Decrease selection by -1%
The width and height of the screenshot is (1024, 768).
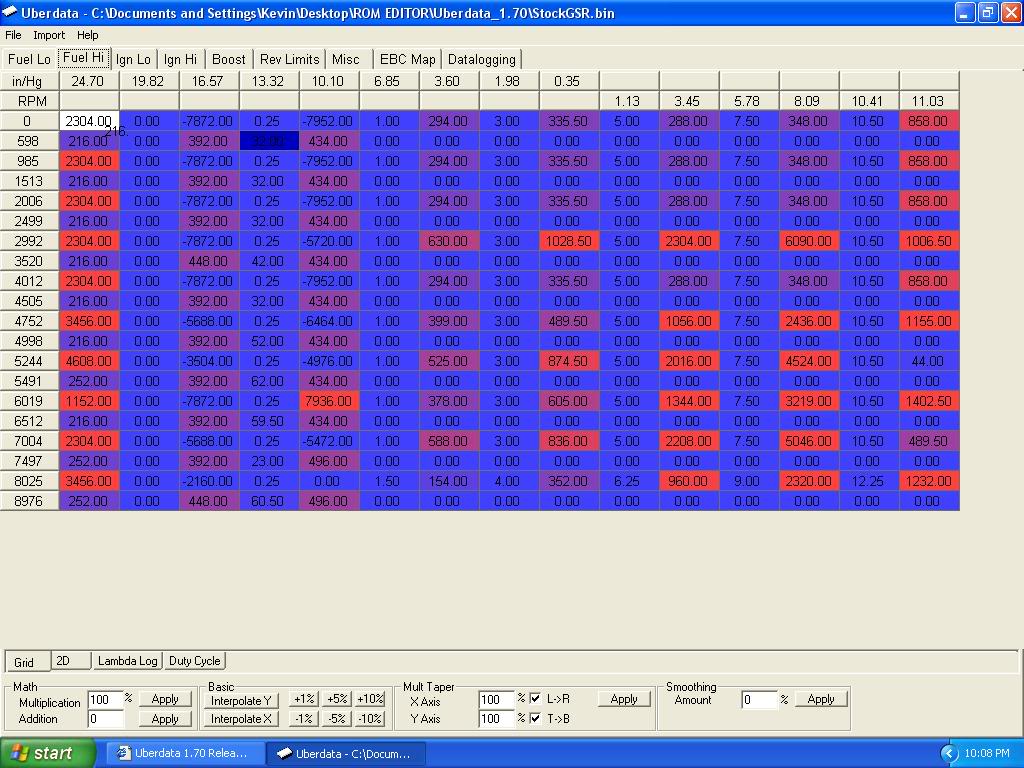[304, 719]
